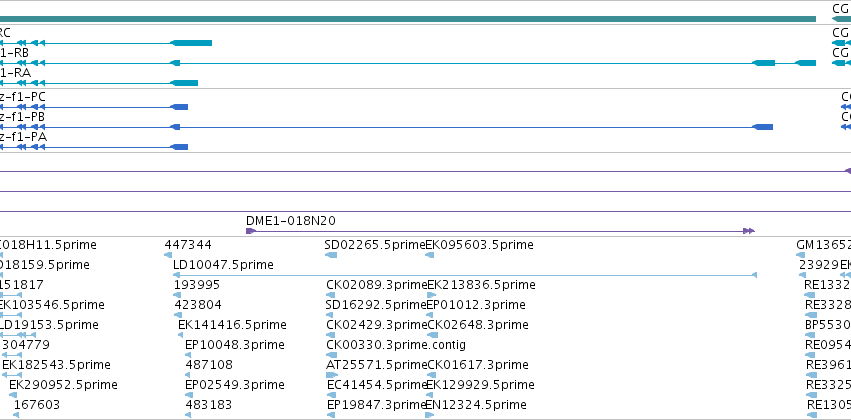Select the z-f1-PB protein coding line

386,127
